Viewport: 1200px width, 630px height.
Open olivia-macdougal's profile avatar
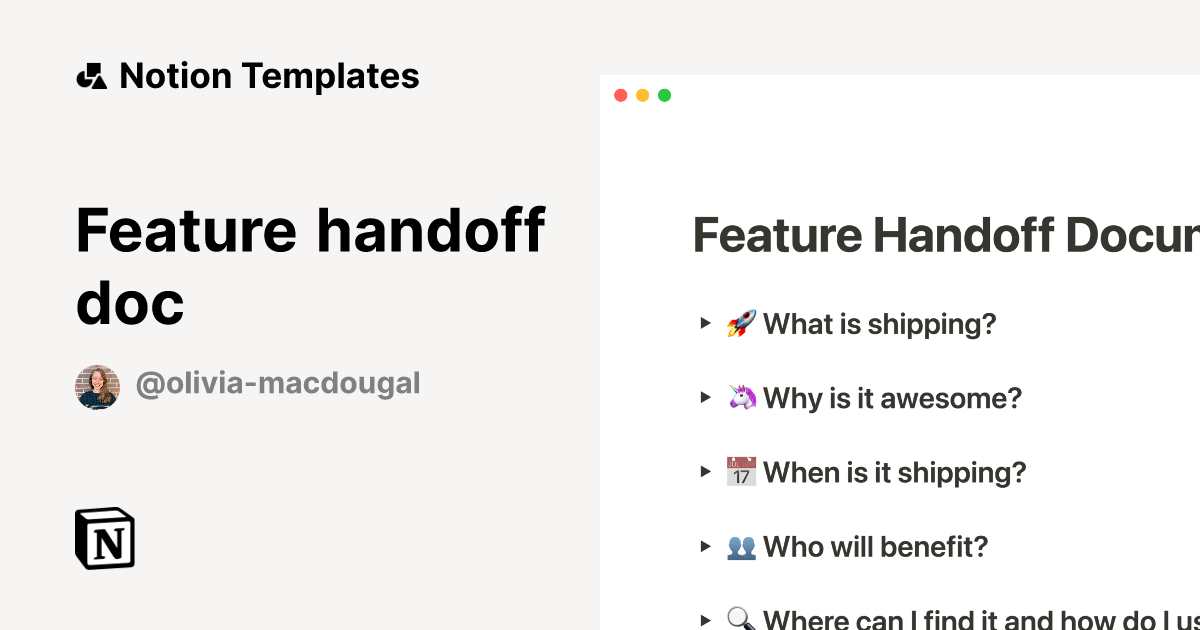(x=98, y=387)
